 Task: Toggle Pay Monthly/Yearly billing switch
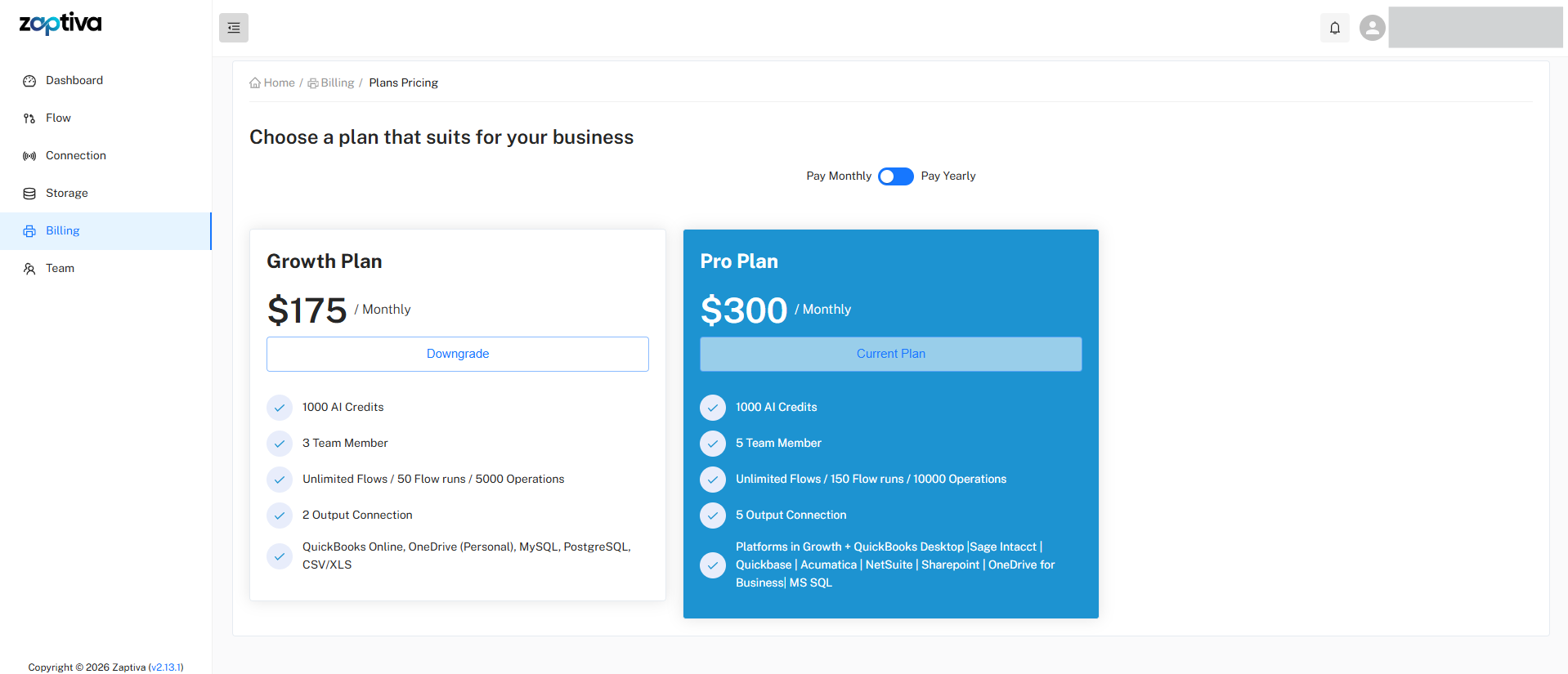(895, 176)
